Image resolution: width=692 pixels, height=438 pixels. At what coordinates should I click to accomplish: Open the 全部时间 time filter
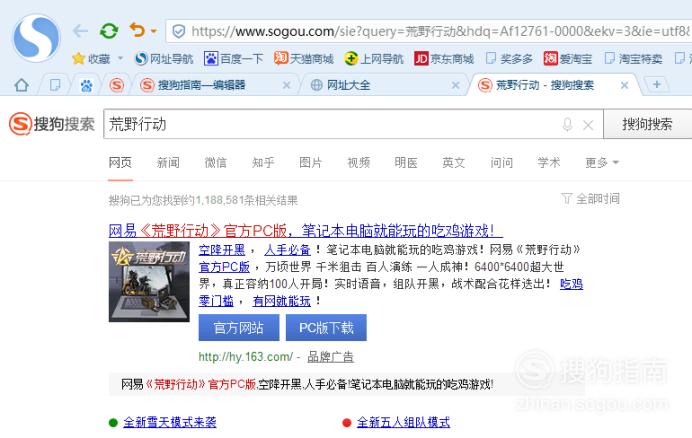click(590, 199)
